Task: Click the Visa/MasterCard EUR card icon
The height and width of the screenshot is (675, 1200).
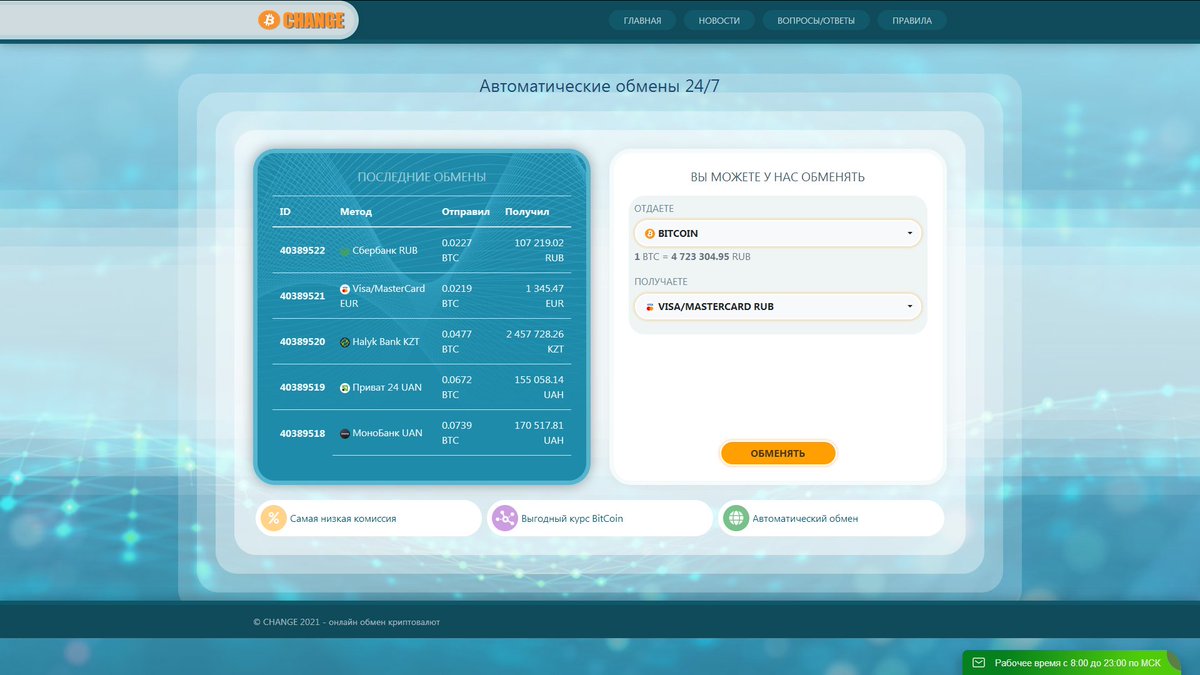Action: click(x=345, y=289)
